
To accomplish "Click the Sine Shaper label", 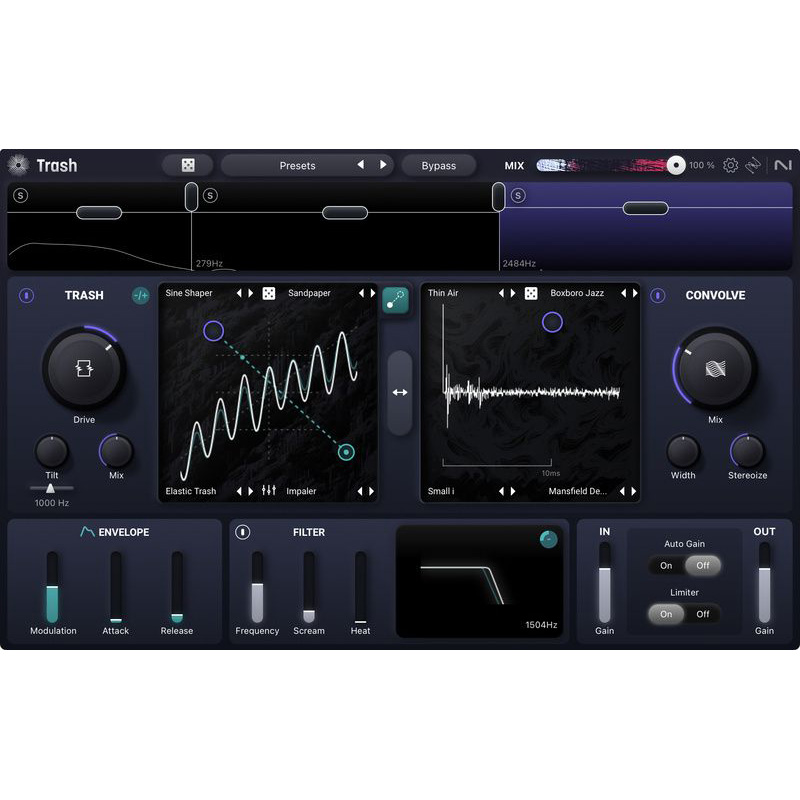I will [189, 293].
